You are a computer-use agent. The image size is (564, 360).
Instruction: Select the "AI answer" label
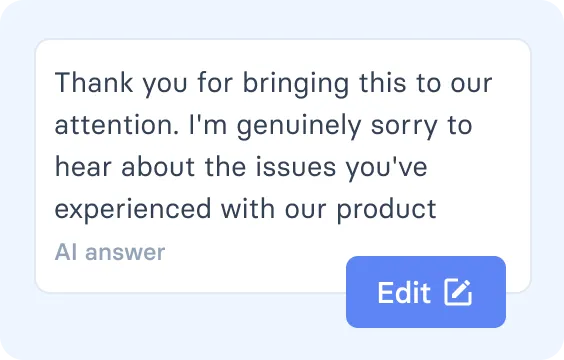pyautogui.click(x=110, y=252)
